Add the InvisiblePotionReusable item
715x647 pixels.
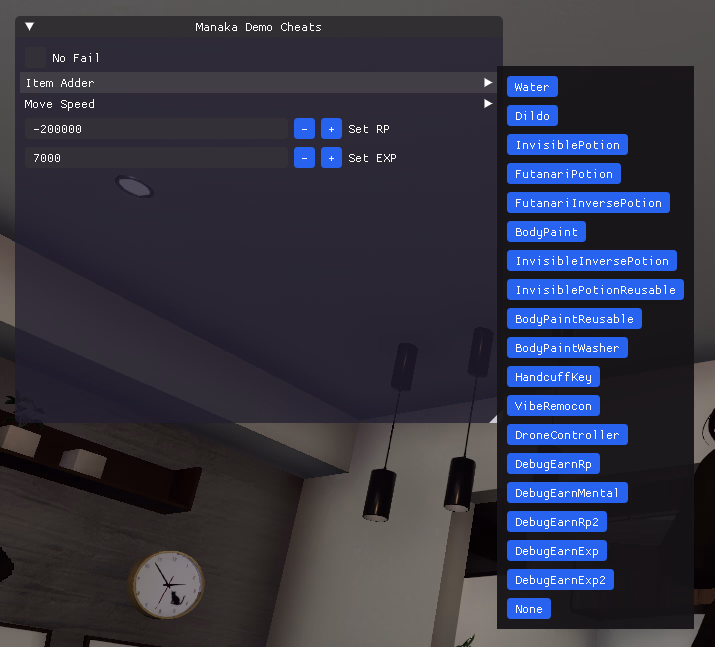[x=596, y=290]
